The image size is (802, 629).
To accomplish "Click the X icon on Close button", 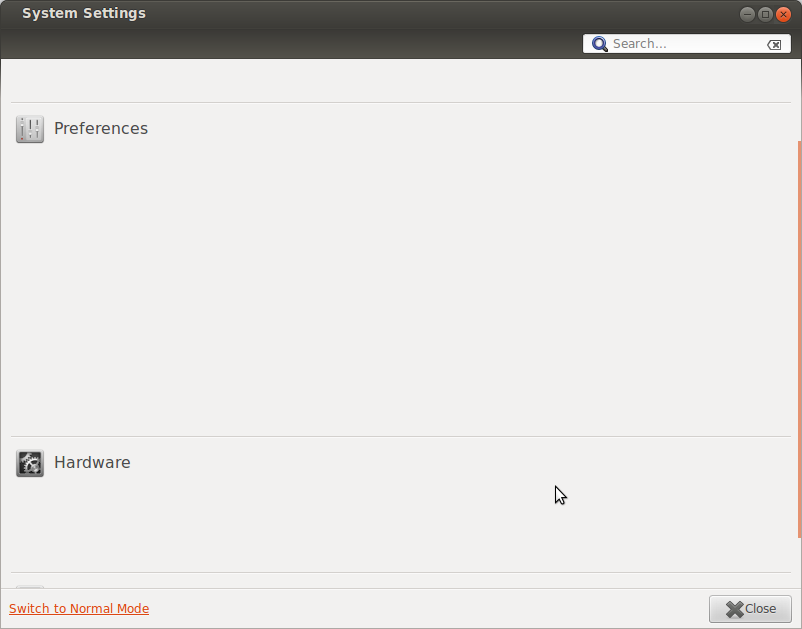I will pos(734,609).
